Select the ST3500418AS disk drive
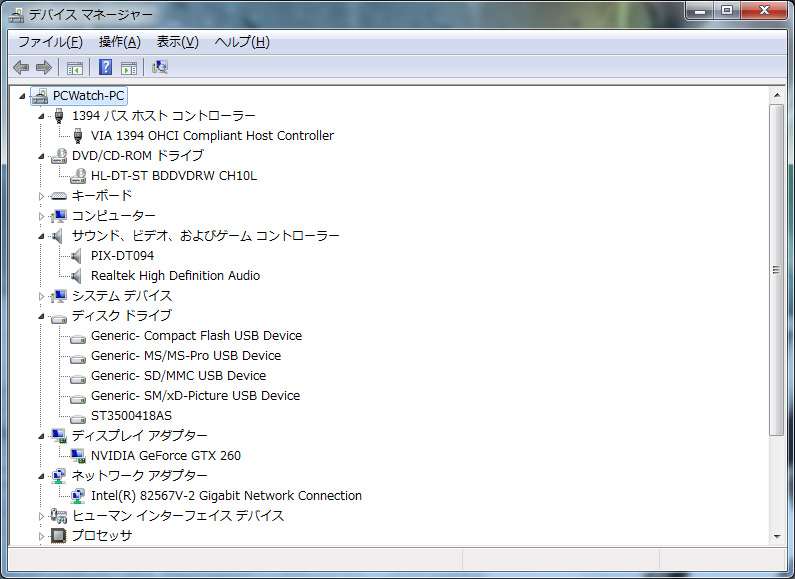795x579 pixels. pos(131,416)
